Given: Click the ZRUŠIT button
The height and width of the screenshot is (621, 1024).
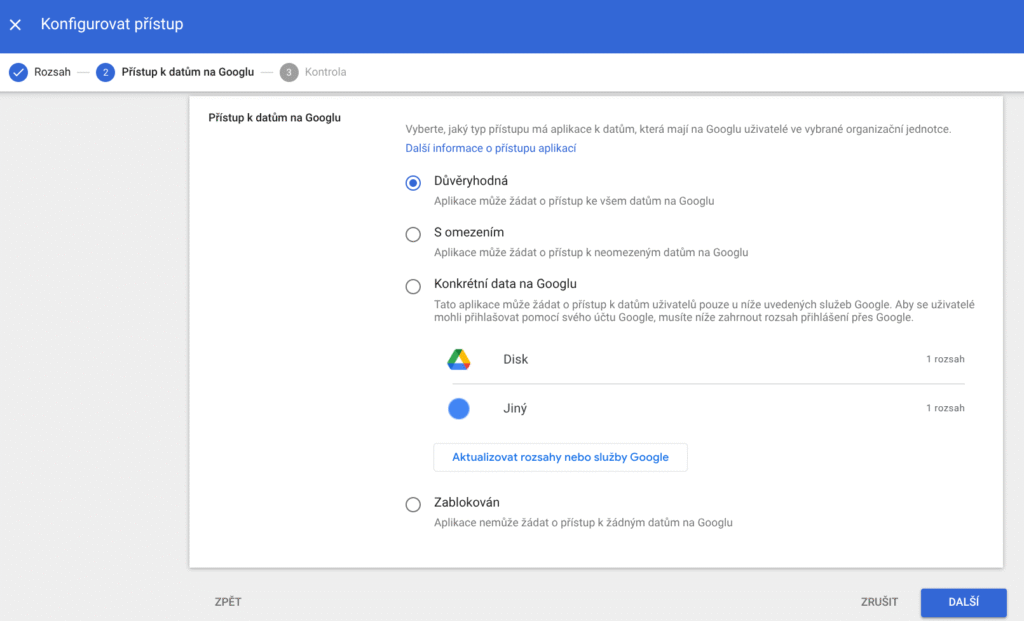Looking at the screenshot, I should (879, 602).
